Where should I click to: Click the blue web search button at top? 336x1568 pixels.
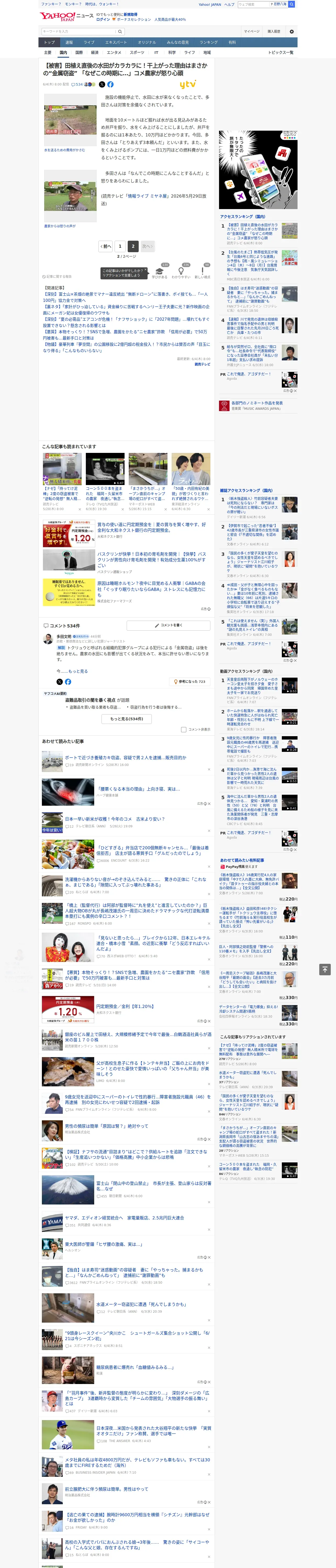292,4
